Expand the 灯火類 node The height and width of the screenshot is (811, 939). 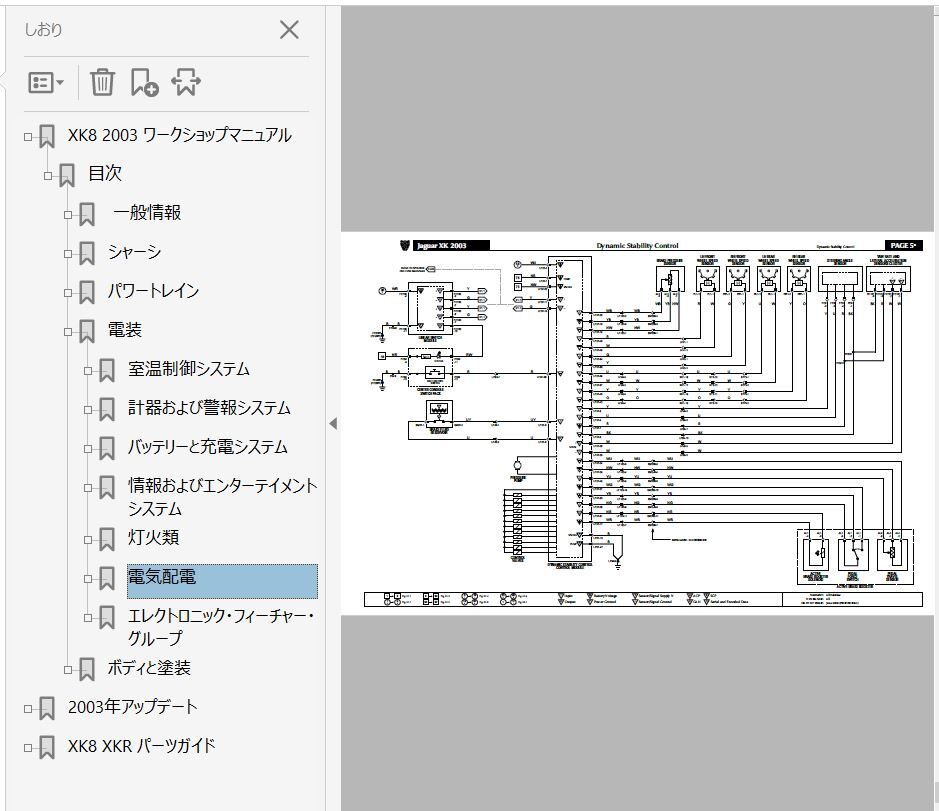[x=88, y=540]
